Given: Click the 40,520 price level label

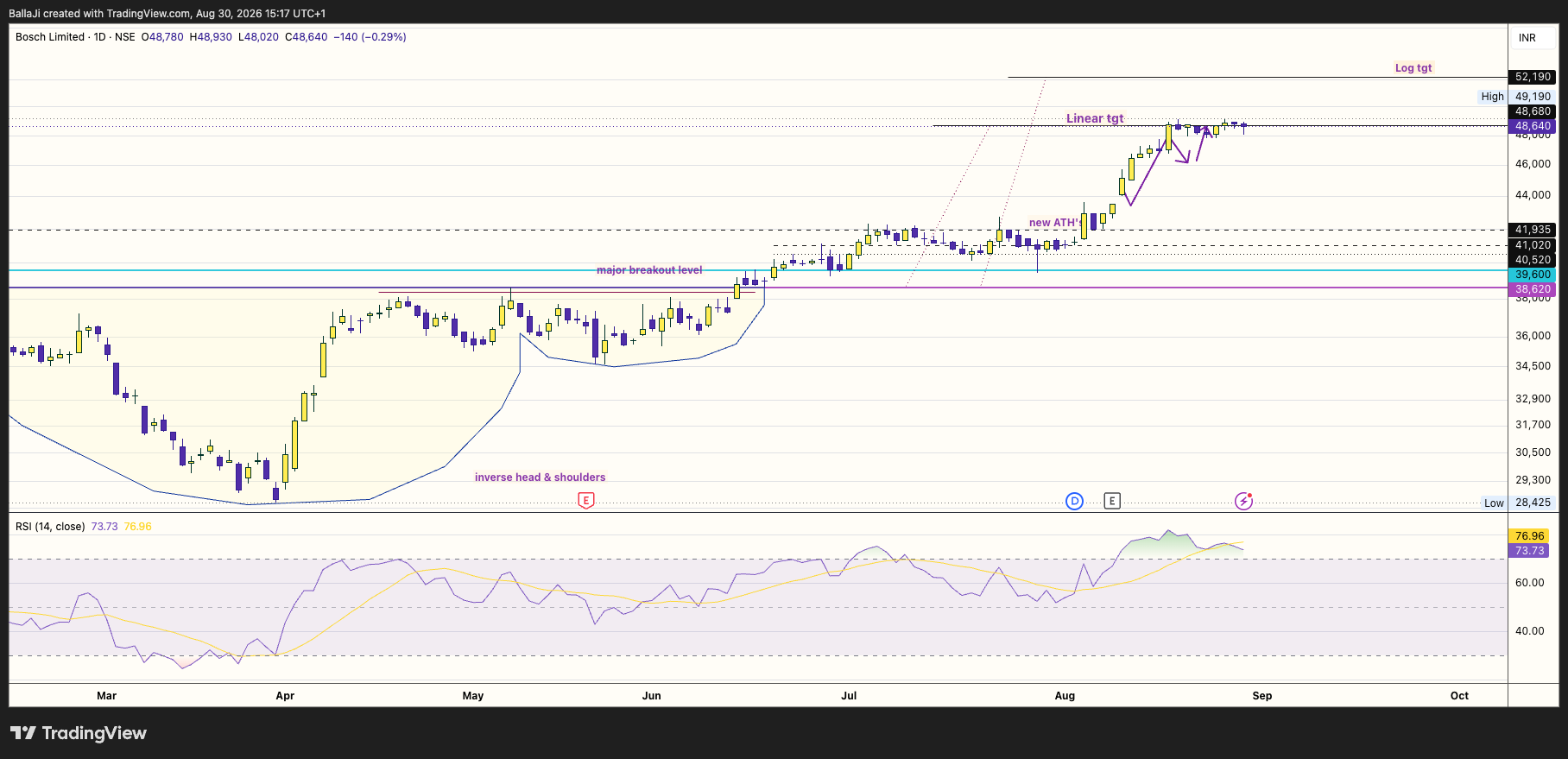Looking at the screenshot, I should coord(1533,260).
